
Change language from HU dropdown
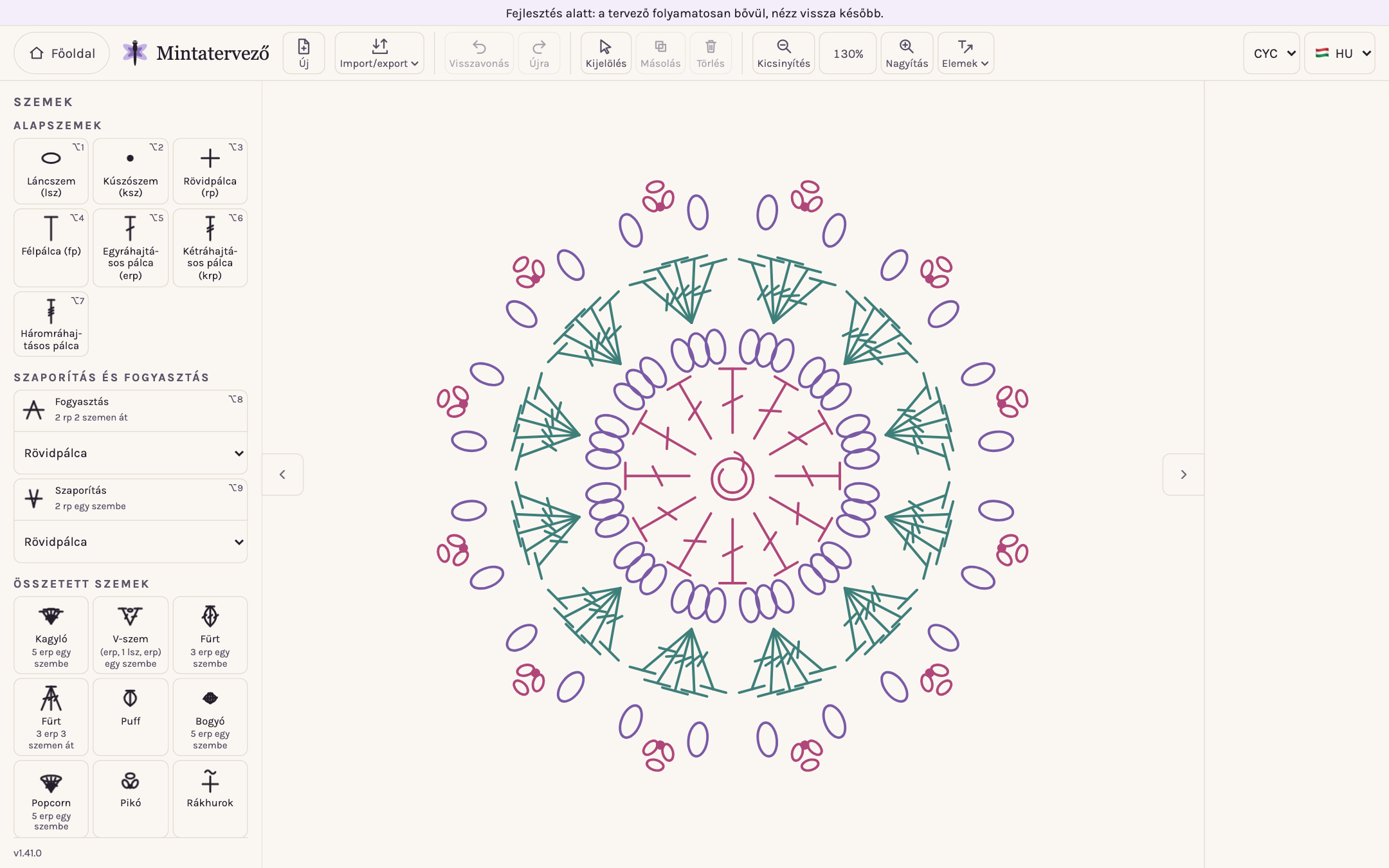click(1339, 53)
